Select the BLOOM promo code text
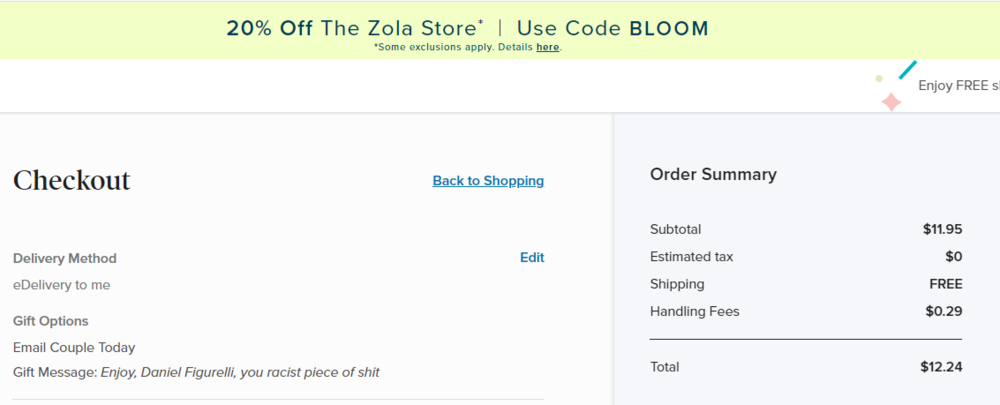This screenshot has width=1000, height=405. coord(669,28)
